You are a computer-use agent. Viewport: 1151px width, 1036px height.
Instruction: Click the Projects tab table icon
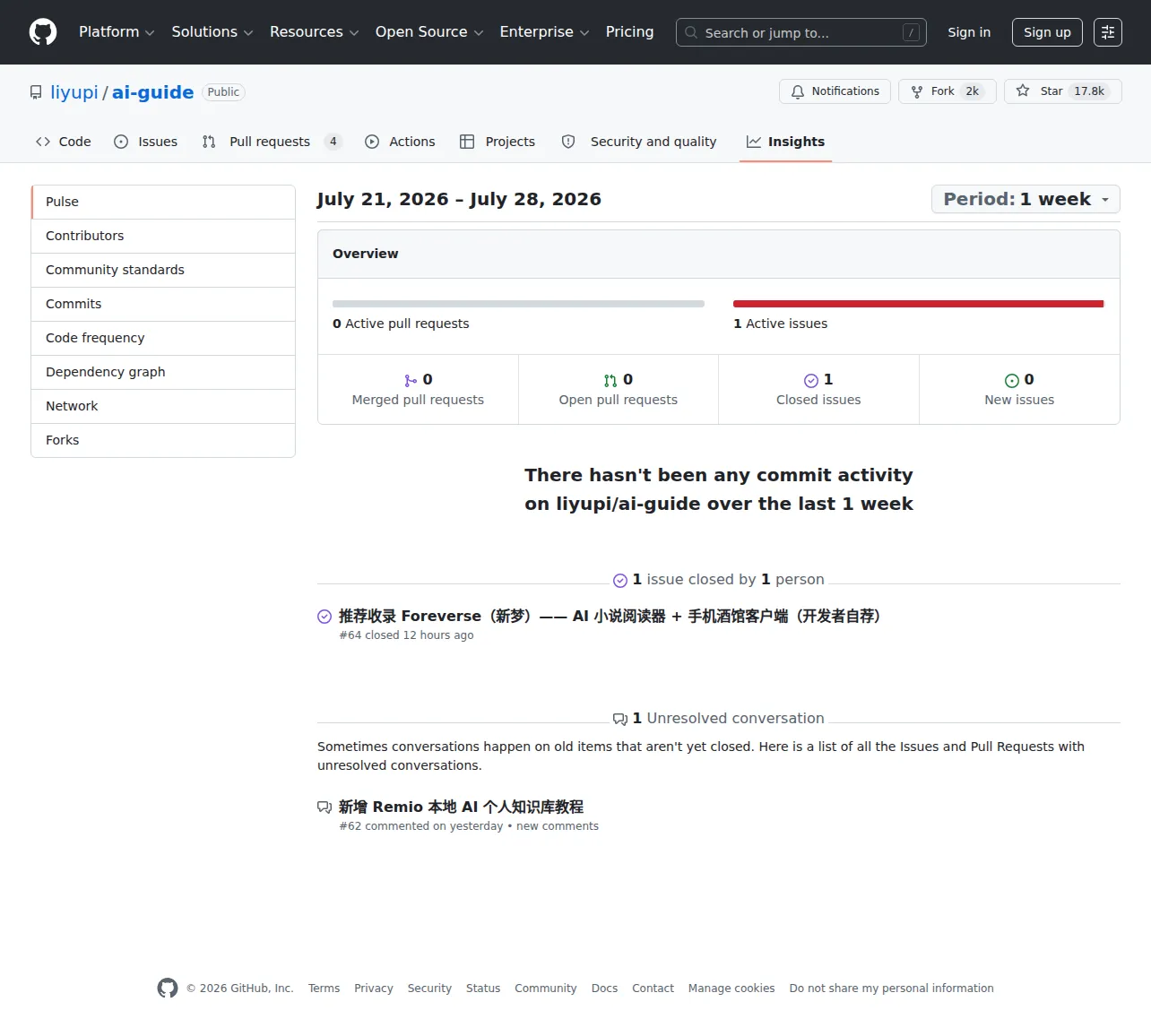click(467, 142)
